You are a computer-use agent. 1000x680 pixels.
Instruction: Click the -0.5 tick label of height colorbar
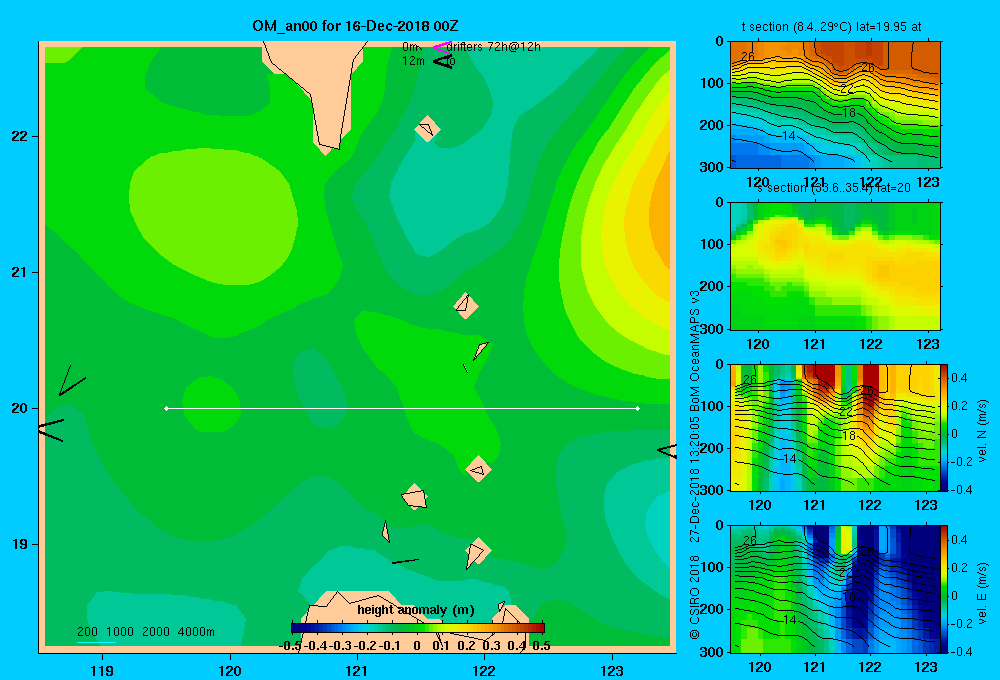[290, 646]
